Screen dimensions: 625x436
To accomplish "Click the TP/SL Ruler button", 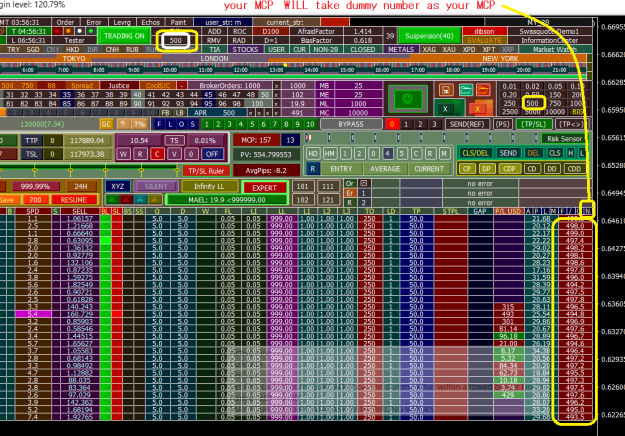I will pyautogui.click(x=206, y=171).
